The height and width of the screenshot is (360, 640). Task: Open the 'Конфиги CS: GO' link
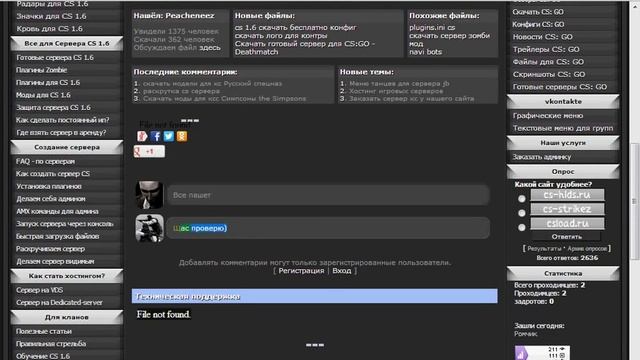538,24
